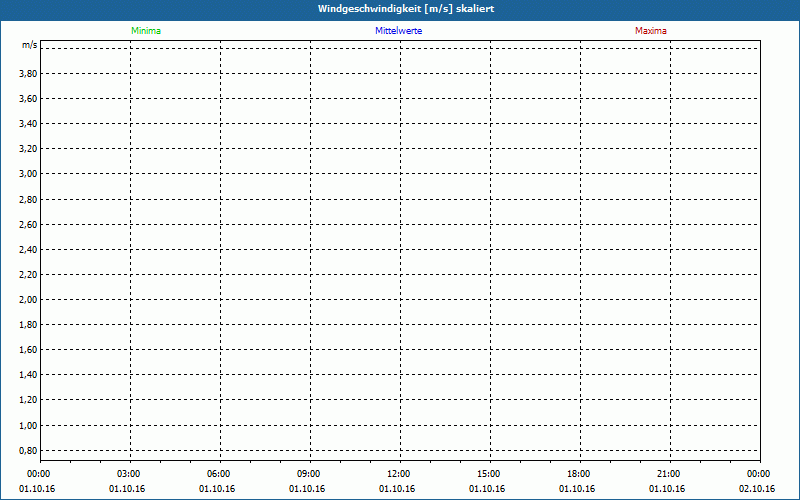Click the 2,00 y-axis value
Image resolution: width=800 pixels, height=500 pixels.
point(28,300)
